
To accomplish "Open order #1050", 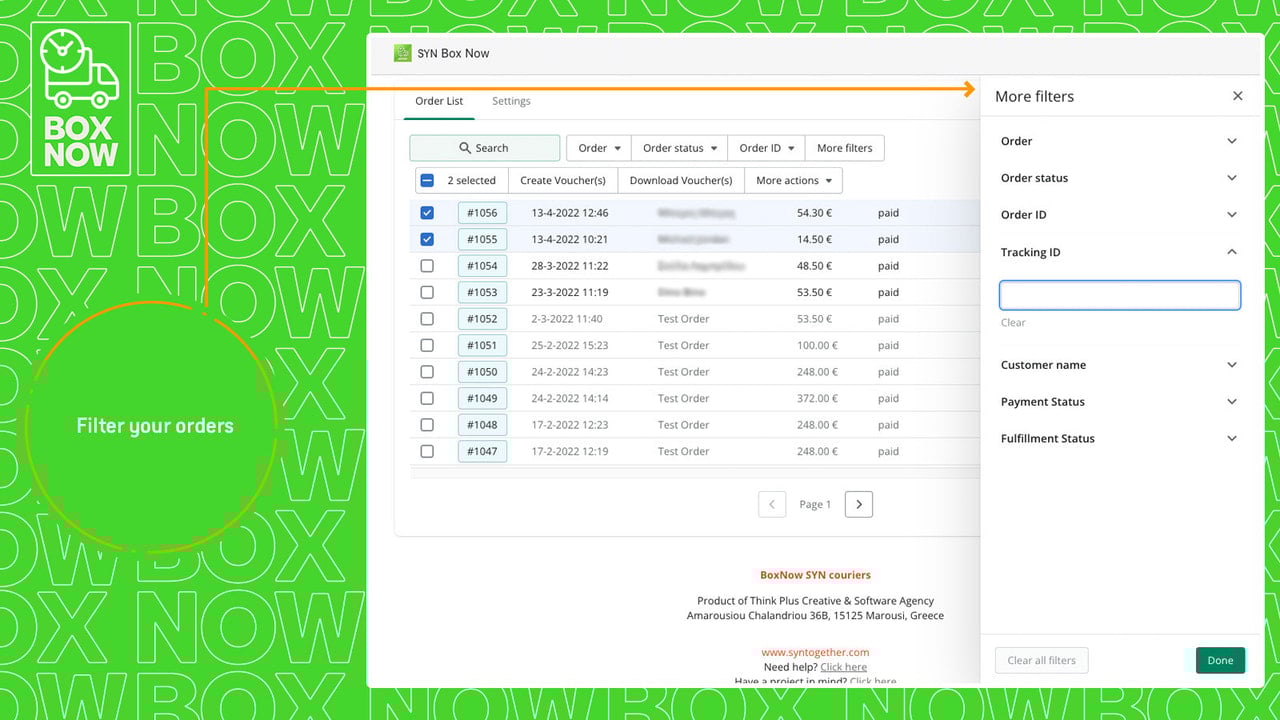I will (x=482, y=372).
